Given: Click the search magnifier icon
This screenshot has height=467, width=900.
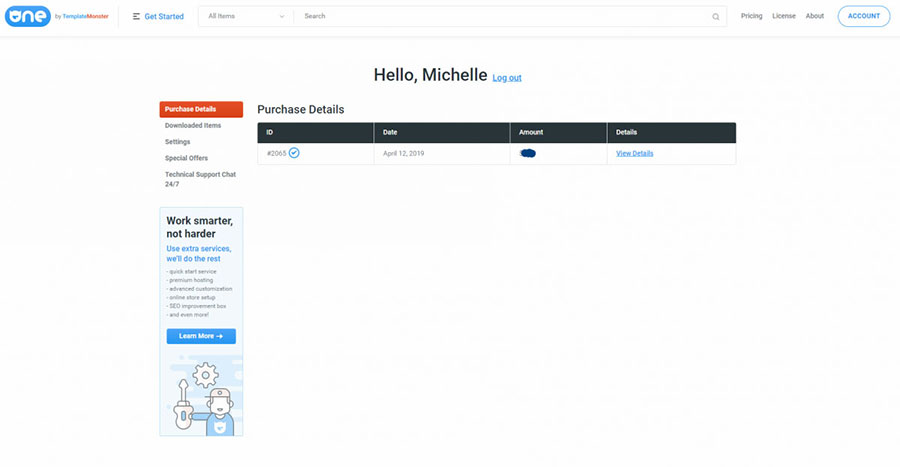Looking at the screenshot, I should pyautogui.click(x=716, y=17).
